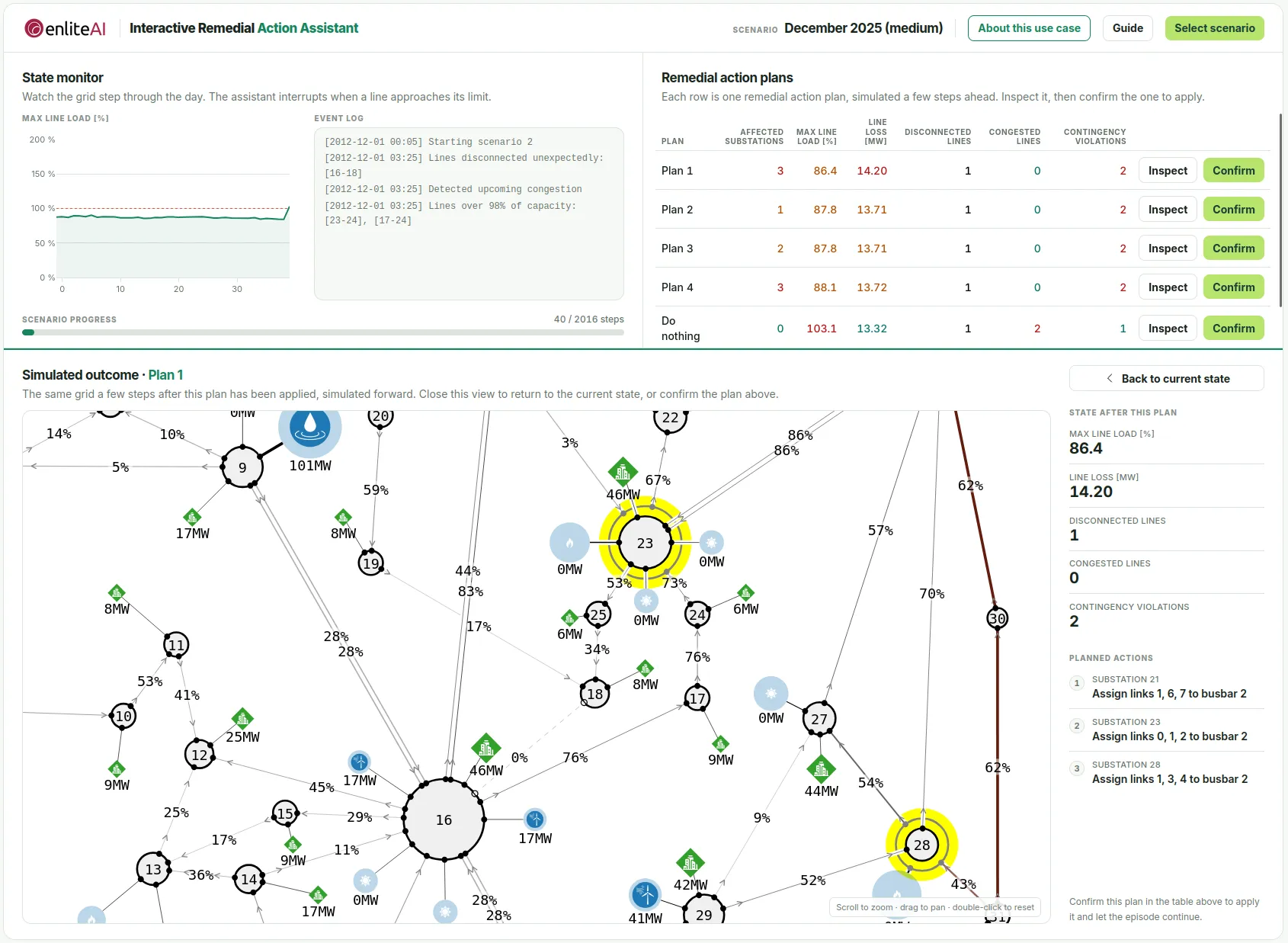Viewport: 1288px width, 943px height.
Task: Select substation node 23 in the grid
Action: pyautogui.click(x=645, y=543)
